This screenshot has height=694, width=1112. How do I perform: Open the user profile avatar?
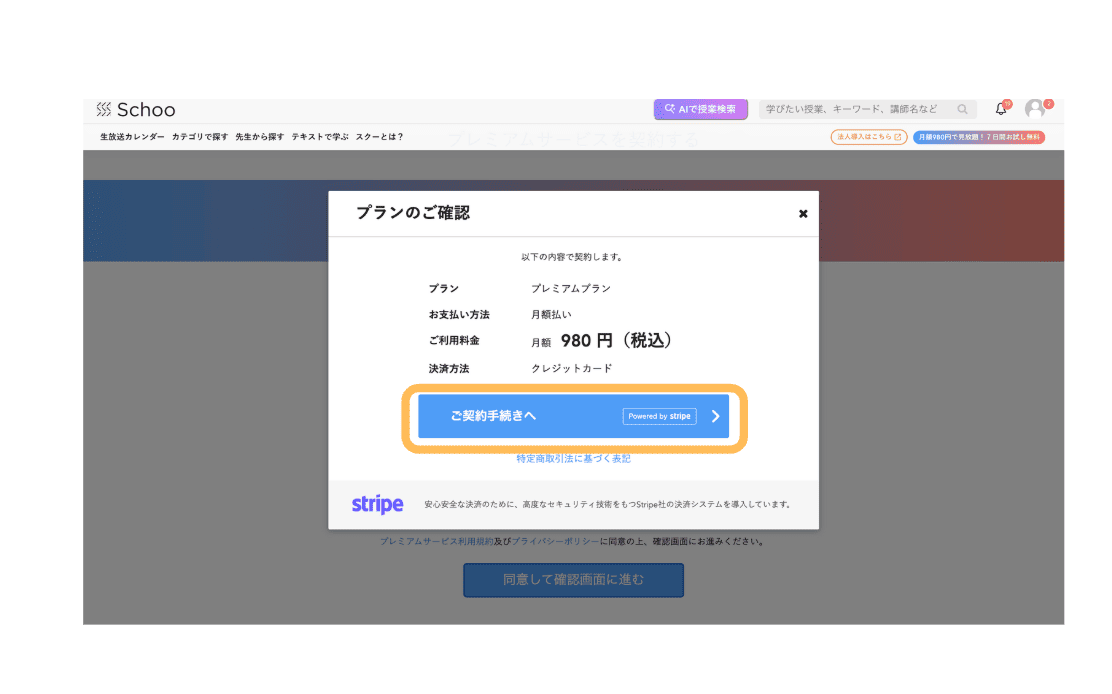(x=1035, y=109)
